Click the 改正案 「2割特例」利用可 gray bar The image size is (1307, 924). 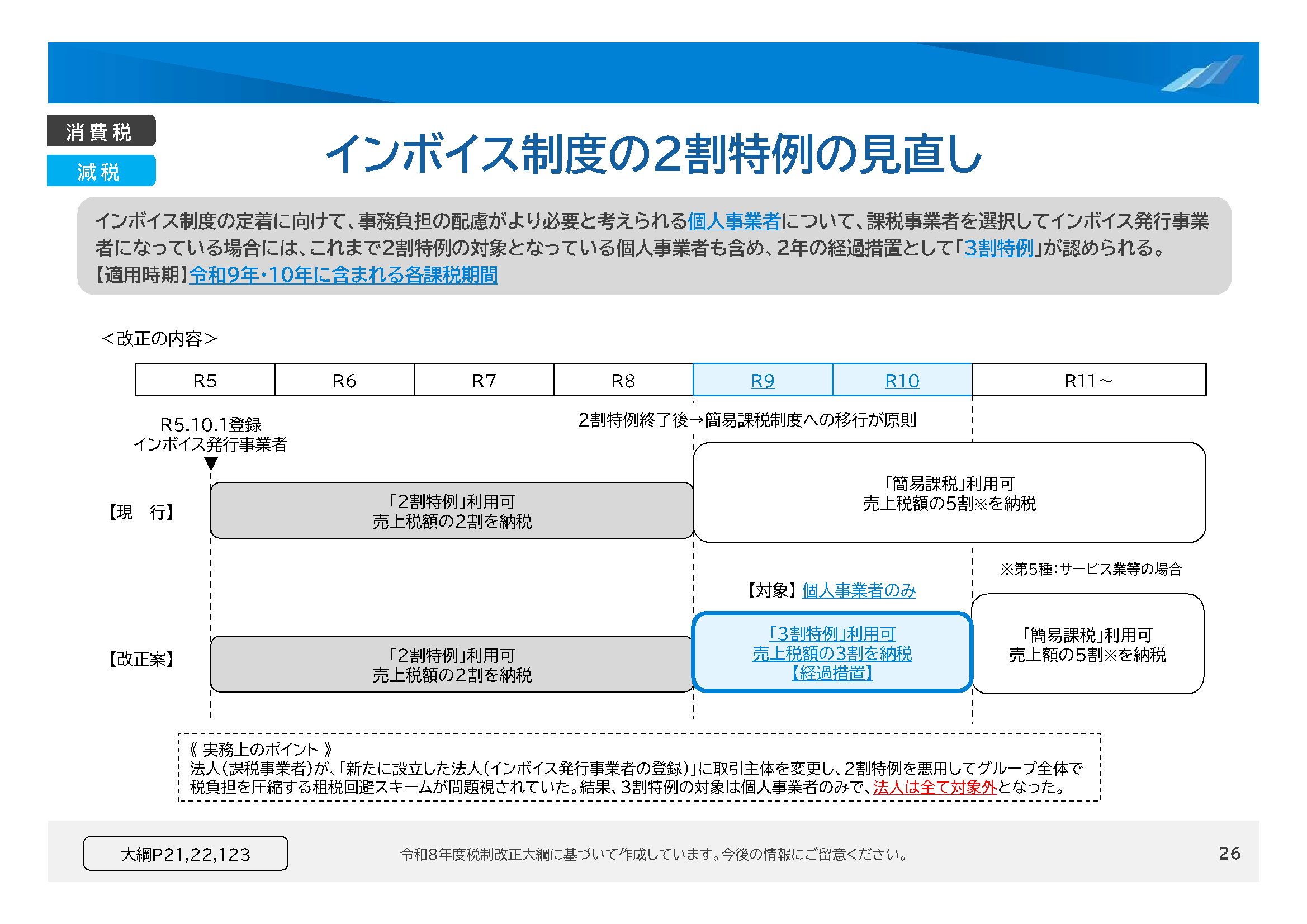(452, 665)
